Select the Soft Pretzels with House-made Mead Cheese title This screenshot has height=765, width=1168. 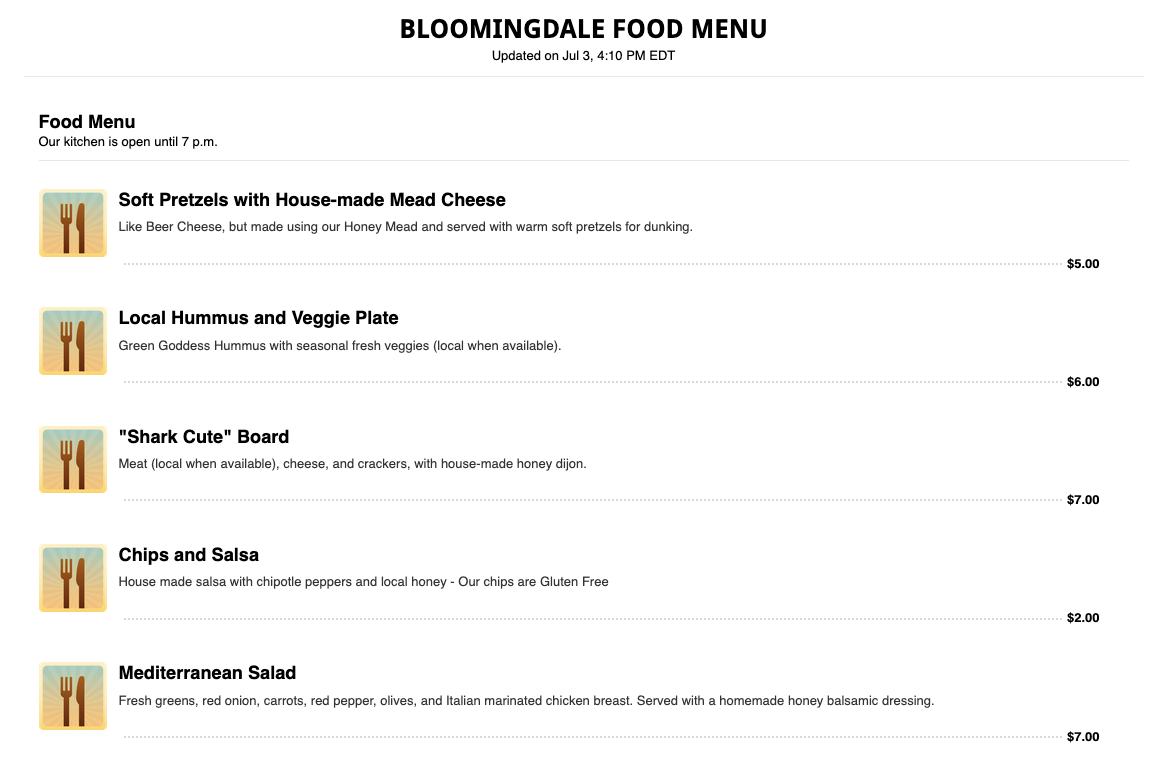[312, 200]
